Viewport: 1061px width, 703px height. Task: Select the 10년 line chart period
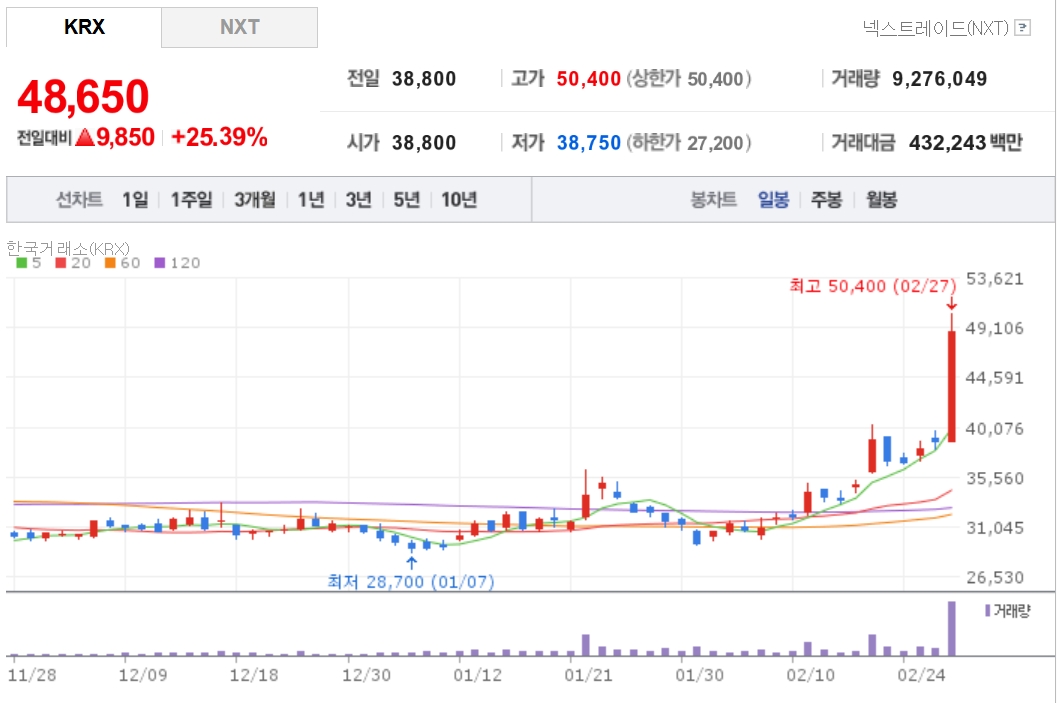[x=458, y=200]
